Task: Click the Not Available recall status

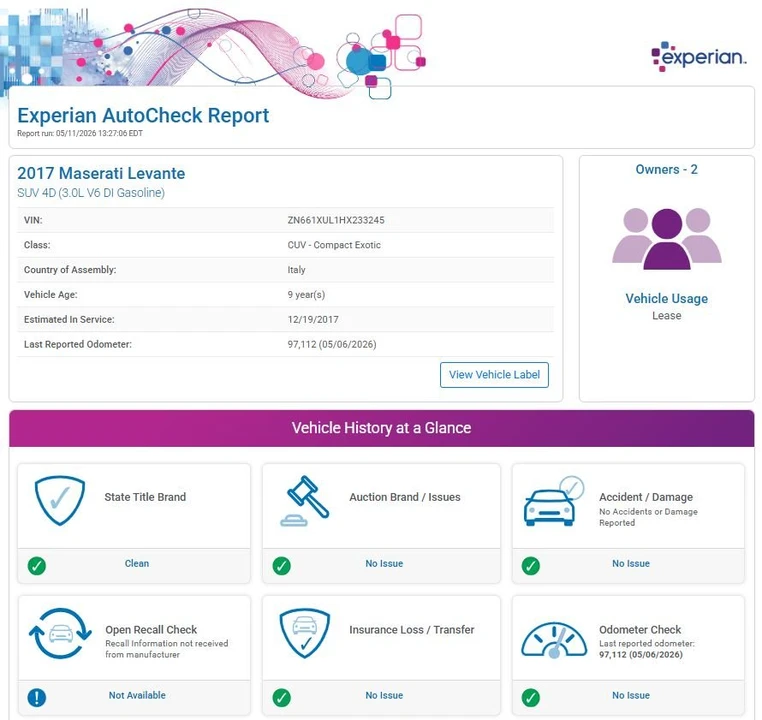Action: click(137, 695)
